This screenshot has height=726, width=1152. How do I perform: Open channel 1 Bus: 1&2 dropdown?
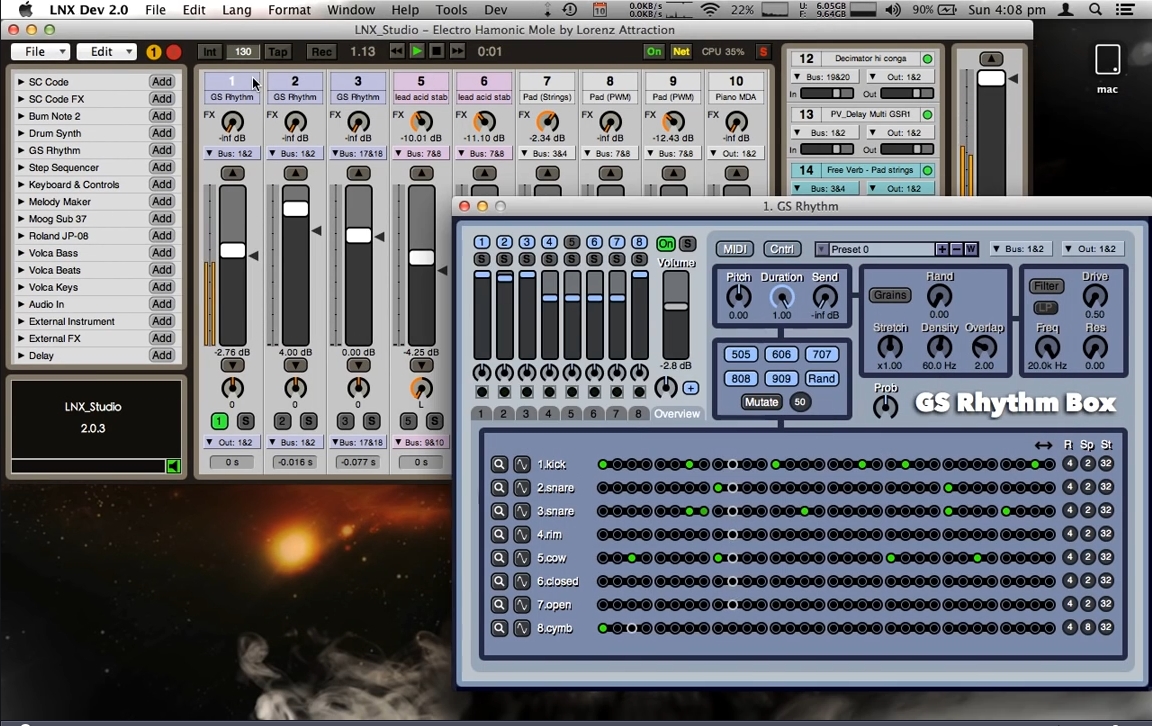coord(232,154)
